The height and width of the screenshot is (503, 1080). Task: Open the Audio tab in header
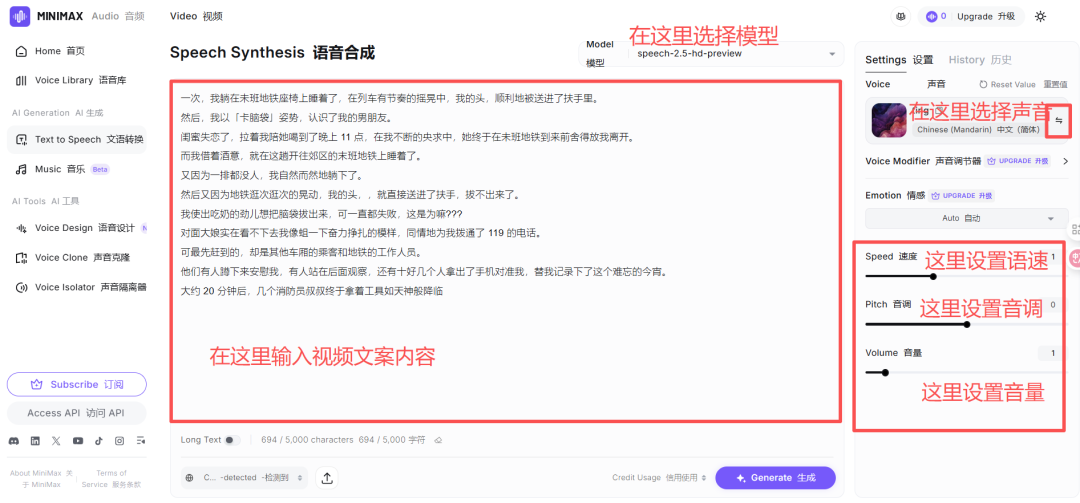pyautogui.click(x=118, y=17)
